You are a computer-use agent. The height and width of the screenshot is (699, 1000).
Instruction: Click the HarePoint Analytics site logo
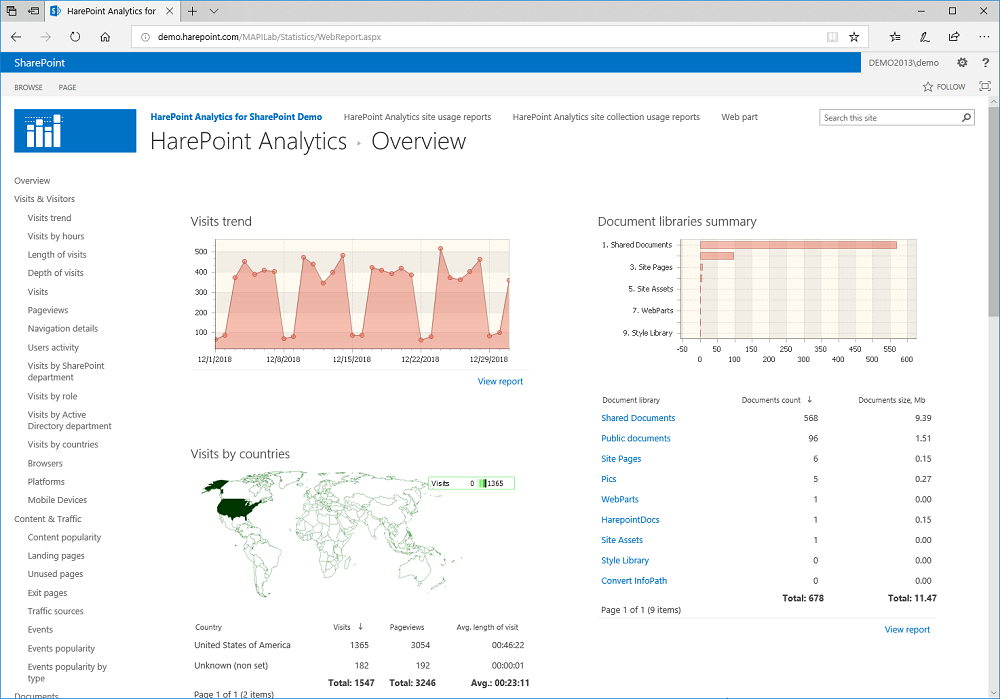75,130
